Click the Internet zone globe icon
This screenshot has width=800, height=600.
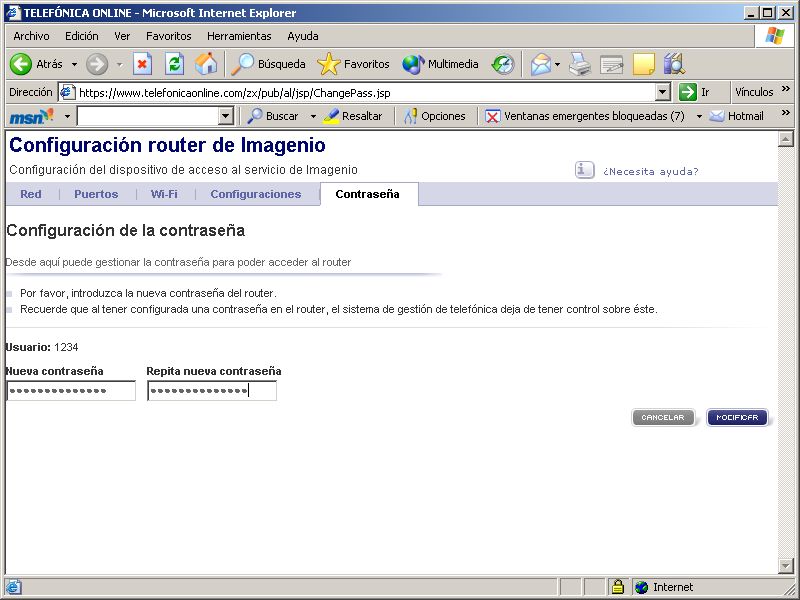coord(641,587)
